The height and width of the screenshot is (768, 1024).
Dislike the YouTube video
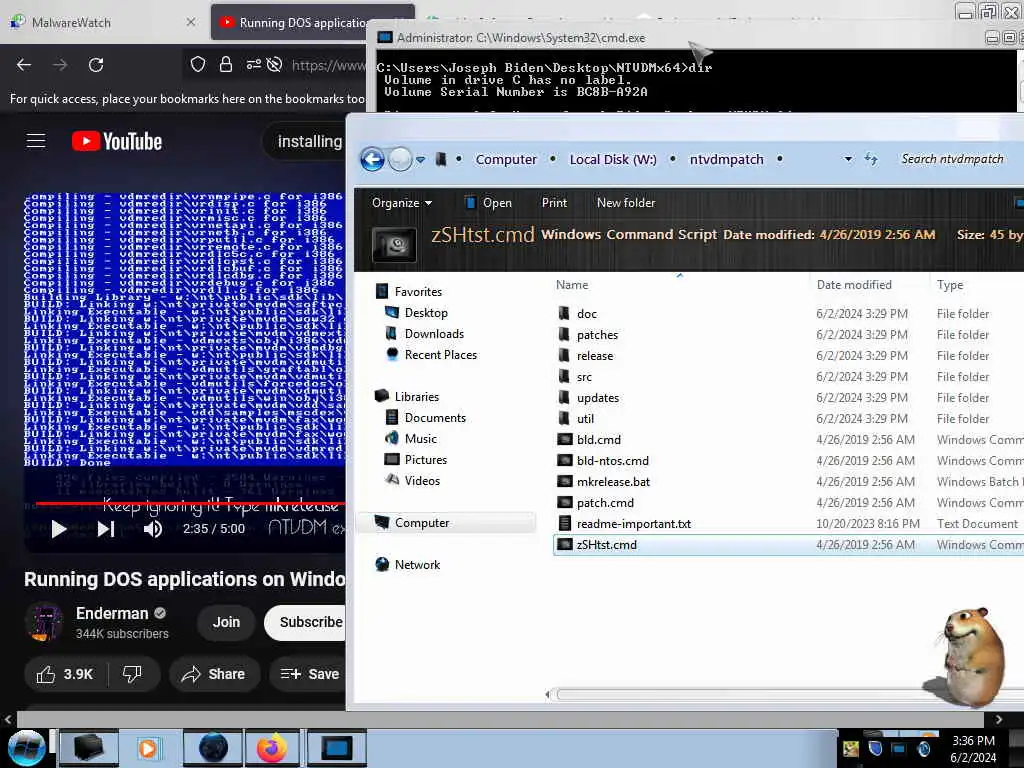point(132,674)
